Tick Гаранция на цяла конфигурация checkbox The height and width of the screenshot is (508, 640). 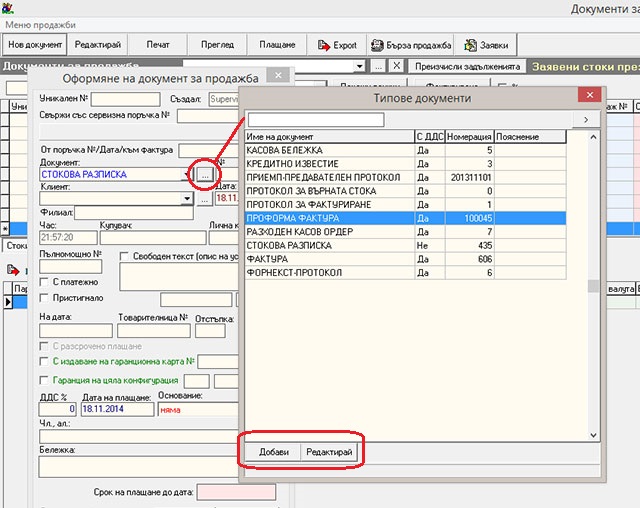coord(44,380)
